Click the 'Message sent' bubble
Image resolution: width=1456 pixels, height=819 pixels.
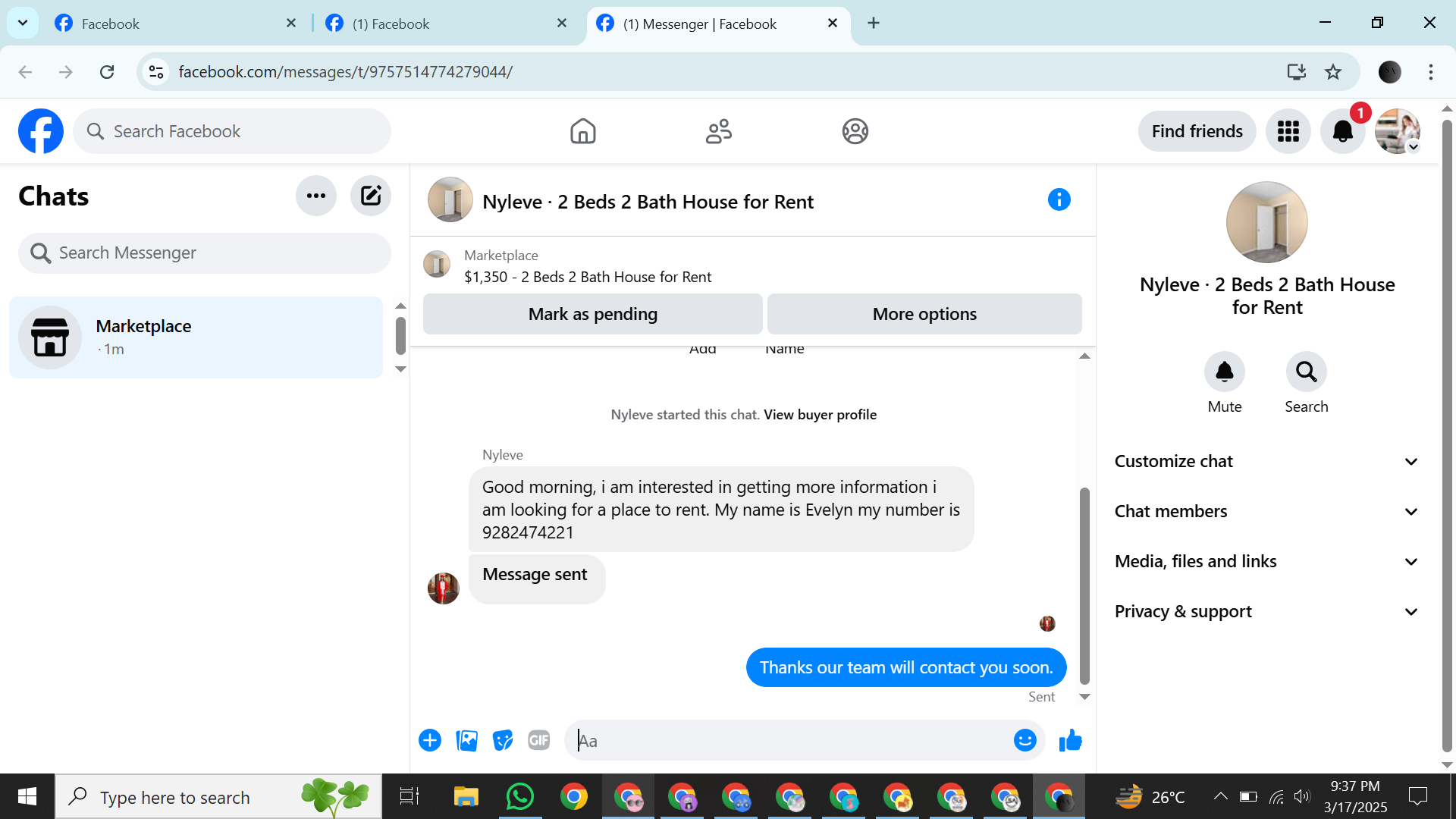point(536,579)
